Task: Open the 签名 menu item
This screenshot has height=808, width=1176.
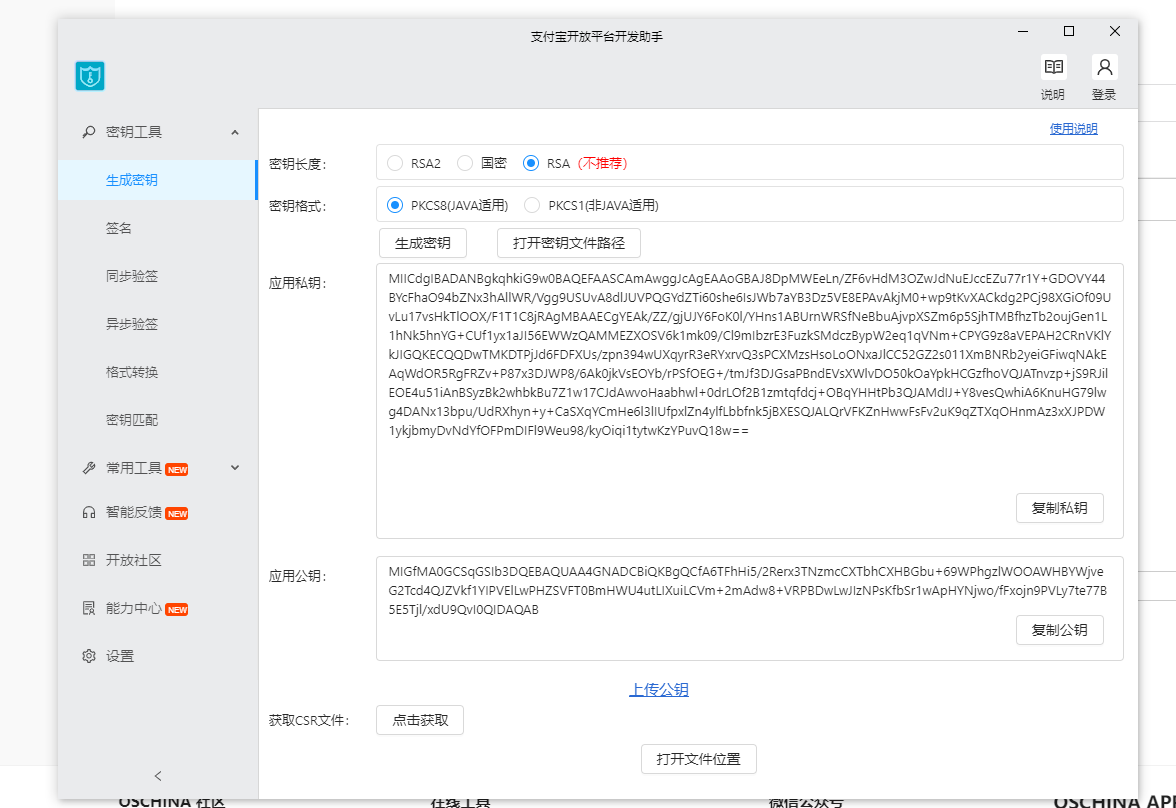Action: pyautogui.click(x=158, y=228)
